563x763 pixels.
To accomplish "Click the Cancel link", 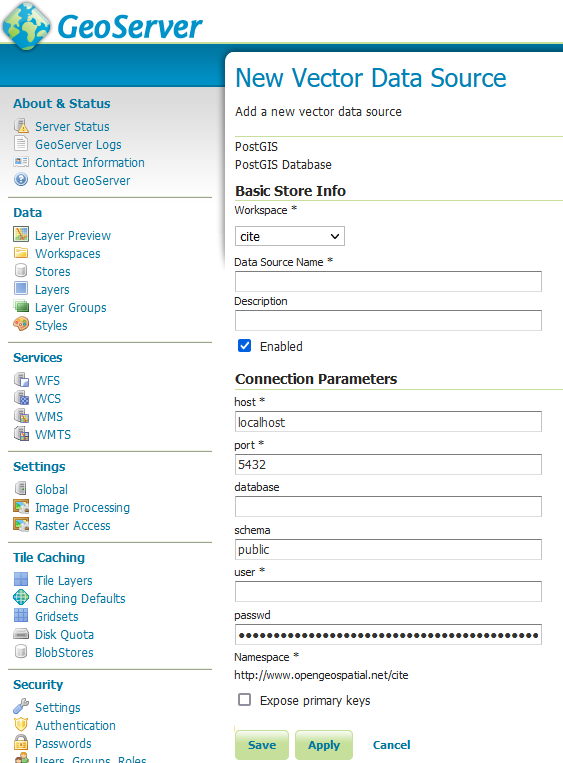I will pyautogui.click(x=391, y=745).
